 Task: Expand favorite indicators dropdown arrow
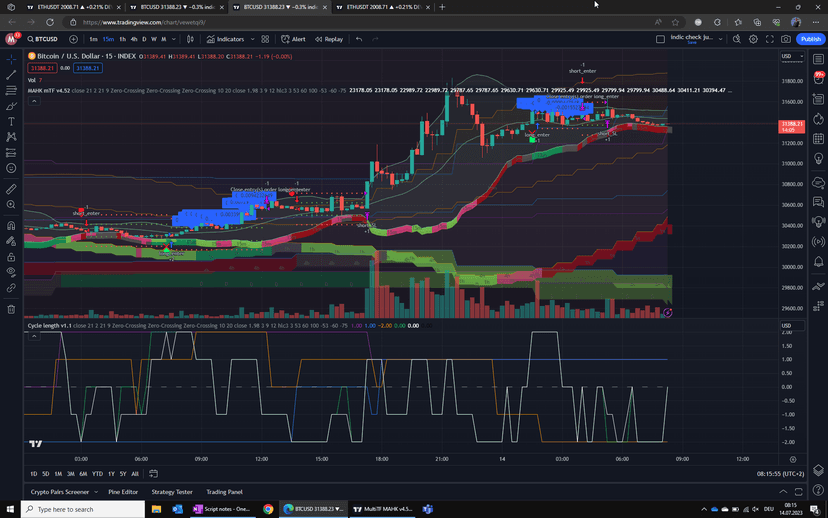click(252, 39)
